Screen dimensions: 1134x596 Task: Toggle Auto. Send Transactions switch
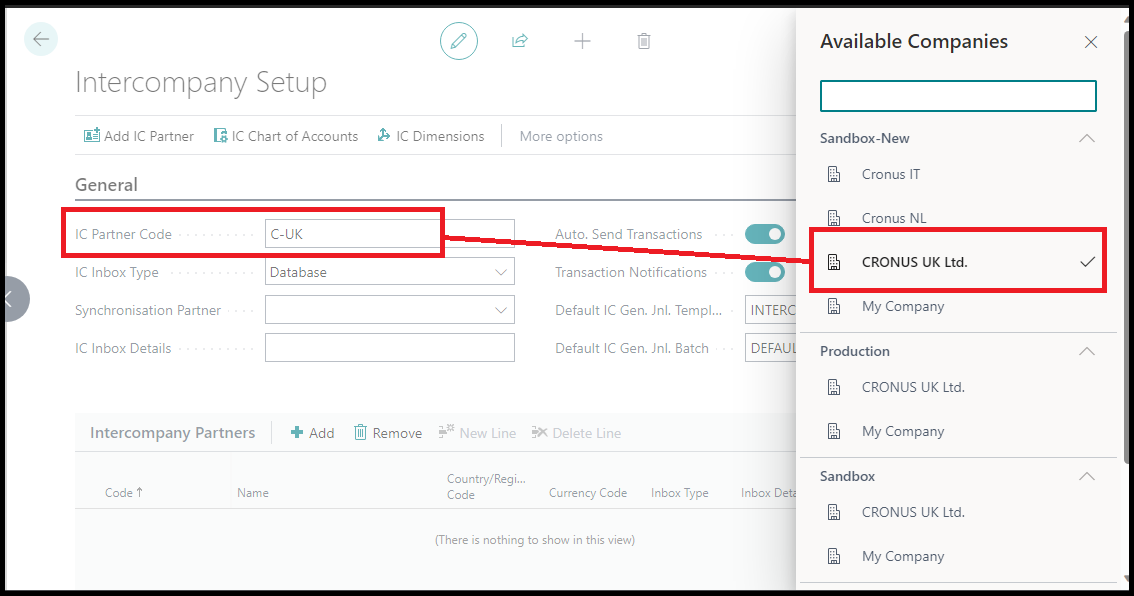(x=764, y=234)
